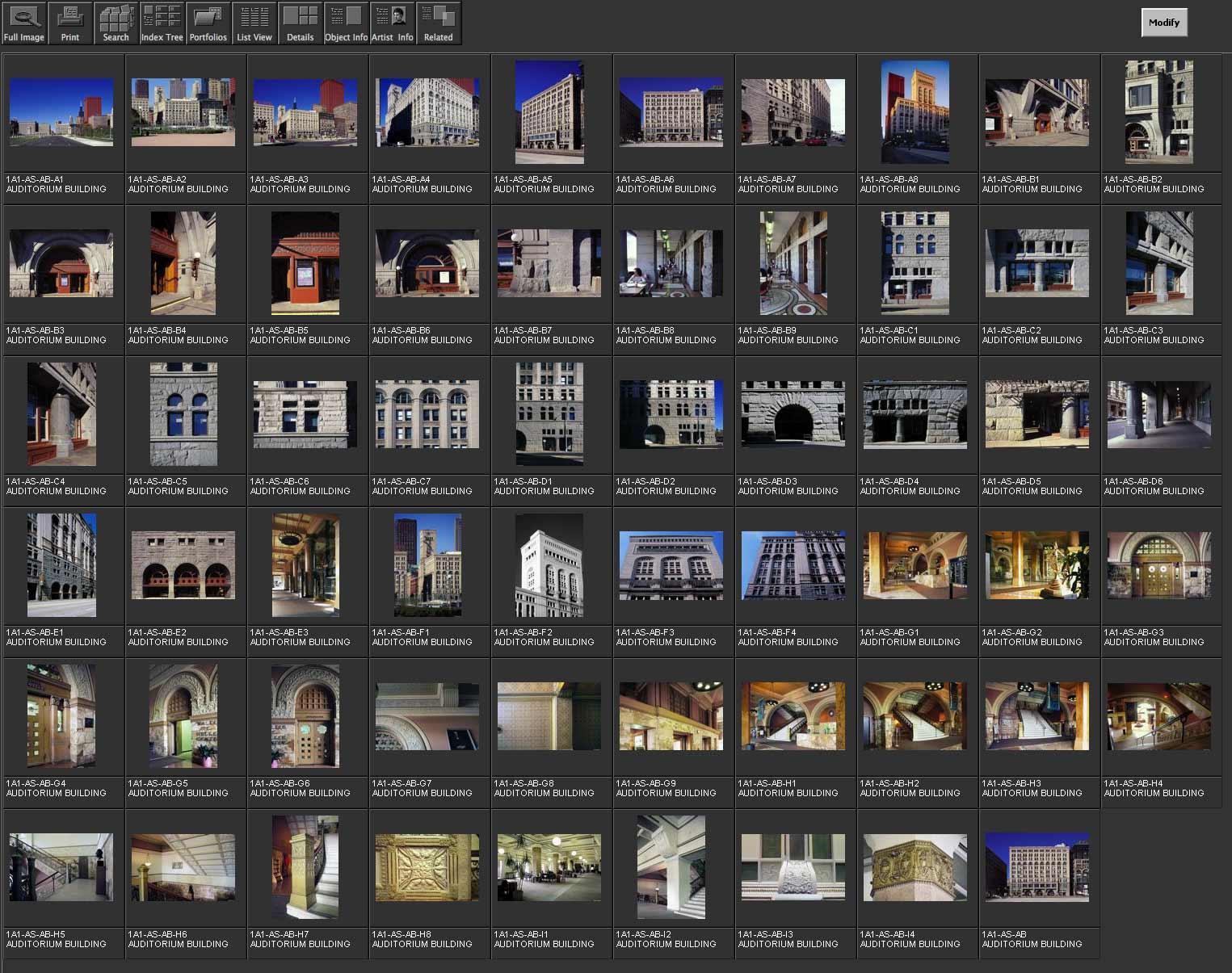Screen dimensions: 1232x973
Task: Select thumbnail 1A1-AS-AB-F2 tower
Action: (x=549, y=565)
